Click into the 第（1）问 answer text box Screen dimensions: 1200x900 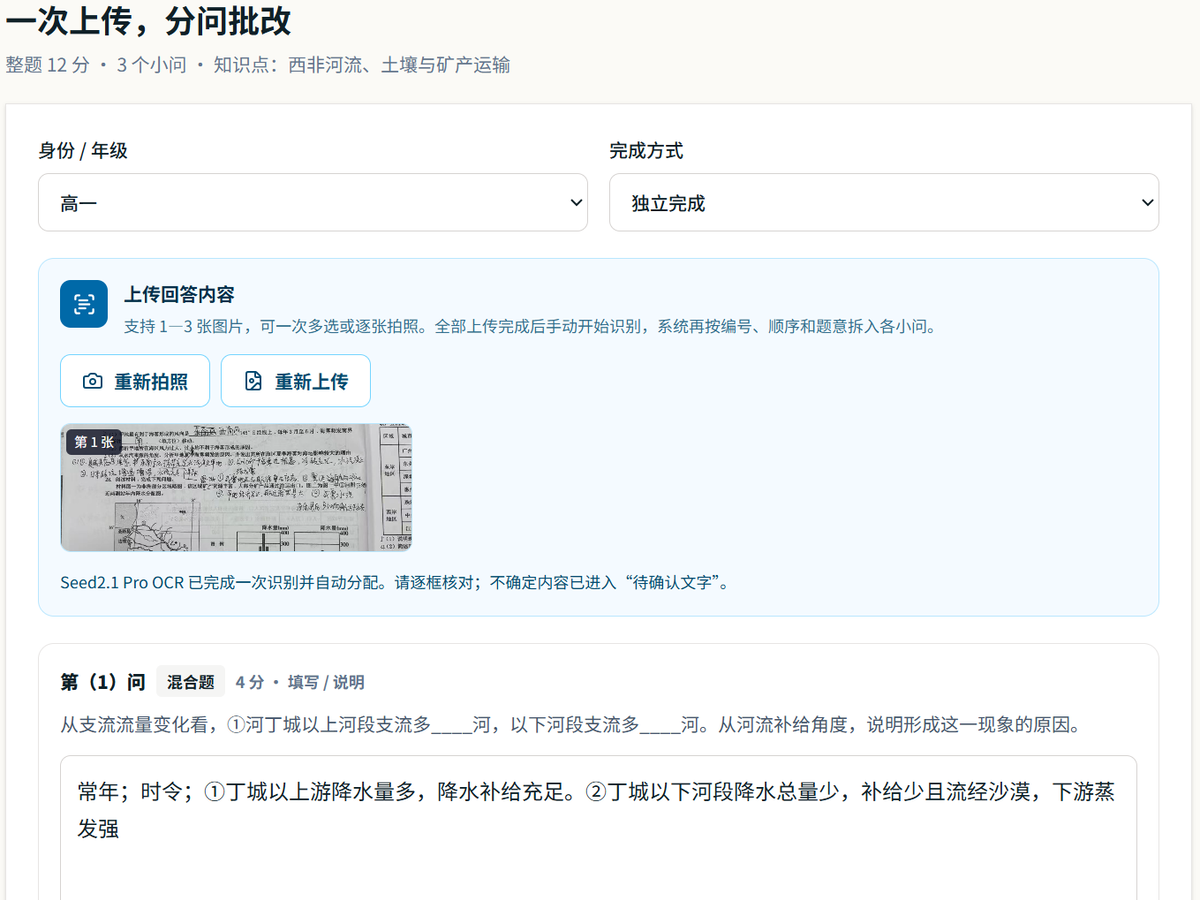[x=598, y=827]
